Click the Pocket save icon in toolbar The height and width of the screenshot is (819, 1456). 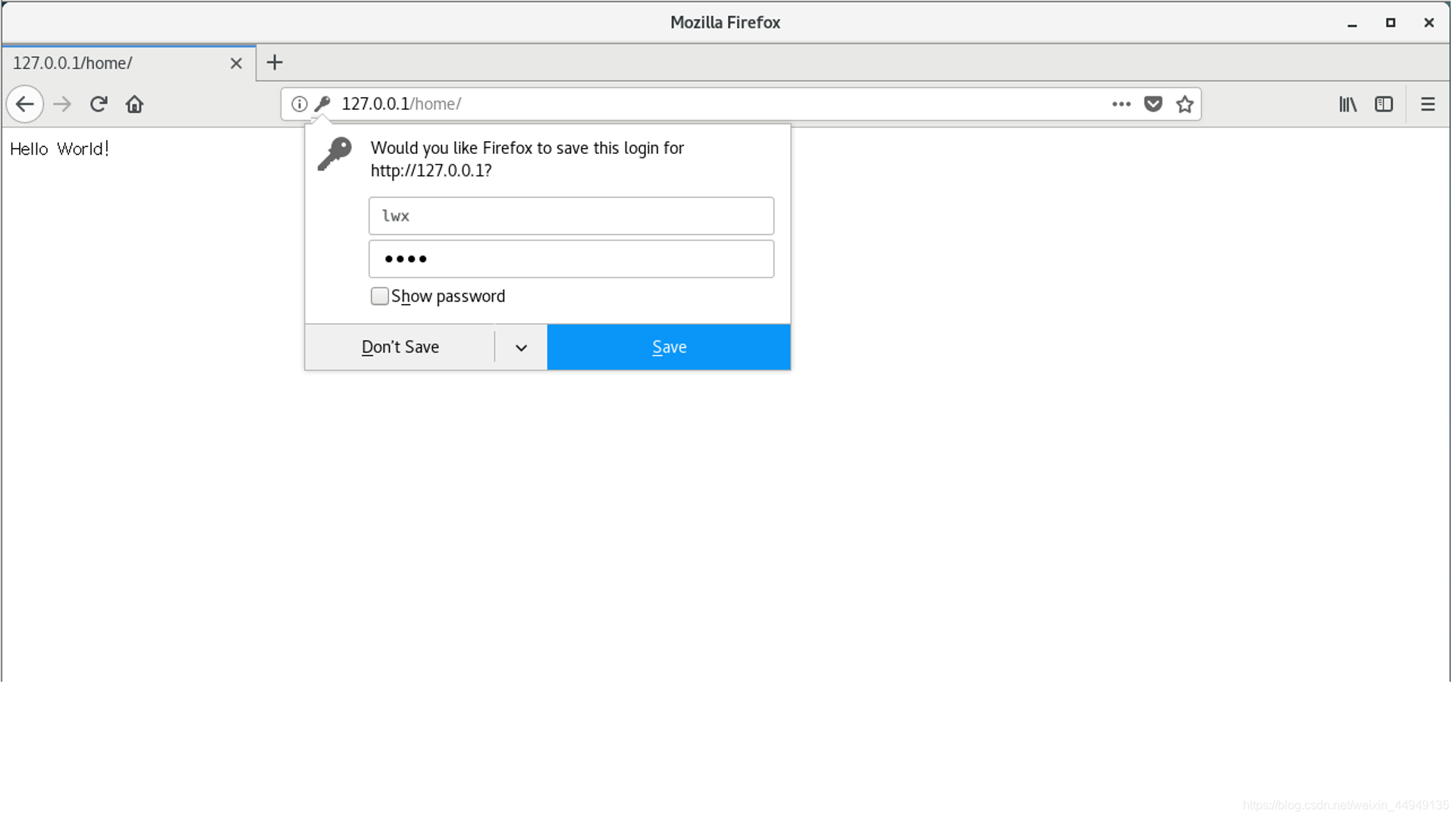point(1153,104)
